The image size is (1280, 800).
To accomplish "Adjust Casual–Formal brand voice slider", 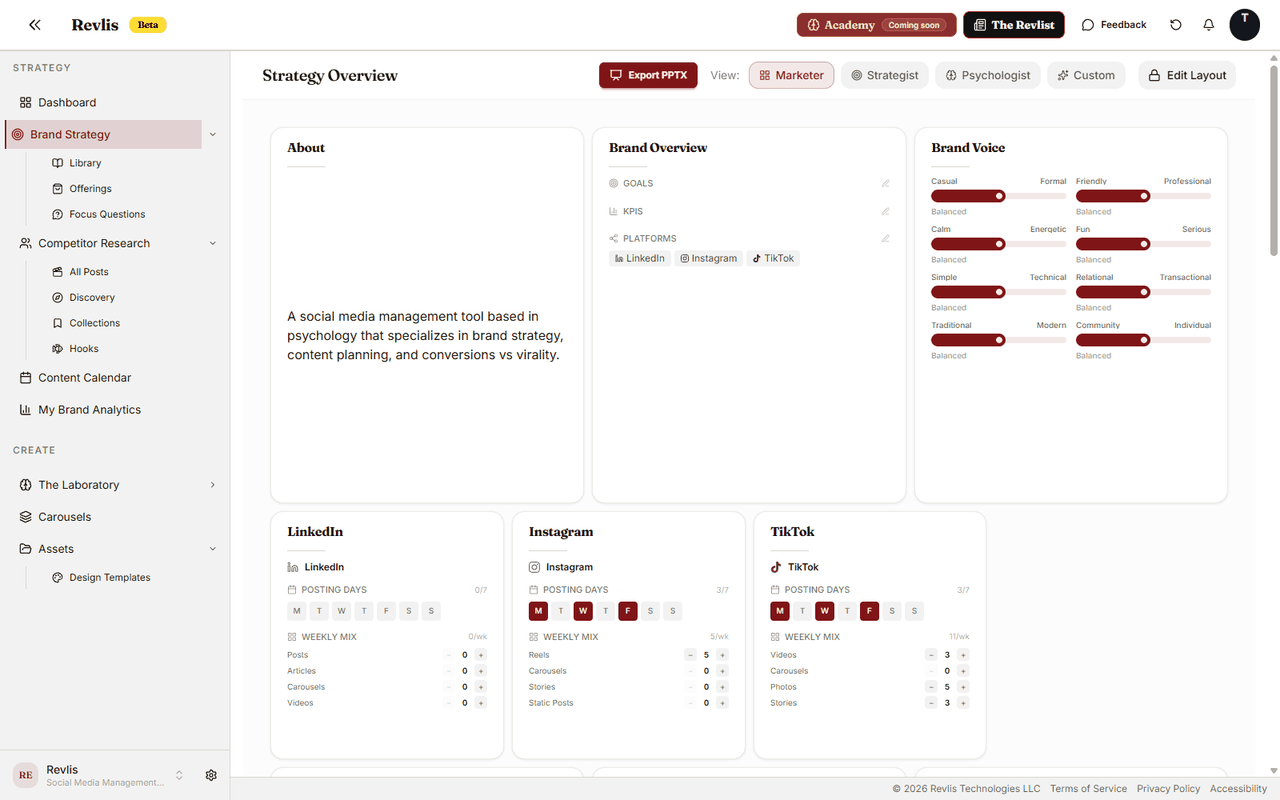I will tap(999, 196).
